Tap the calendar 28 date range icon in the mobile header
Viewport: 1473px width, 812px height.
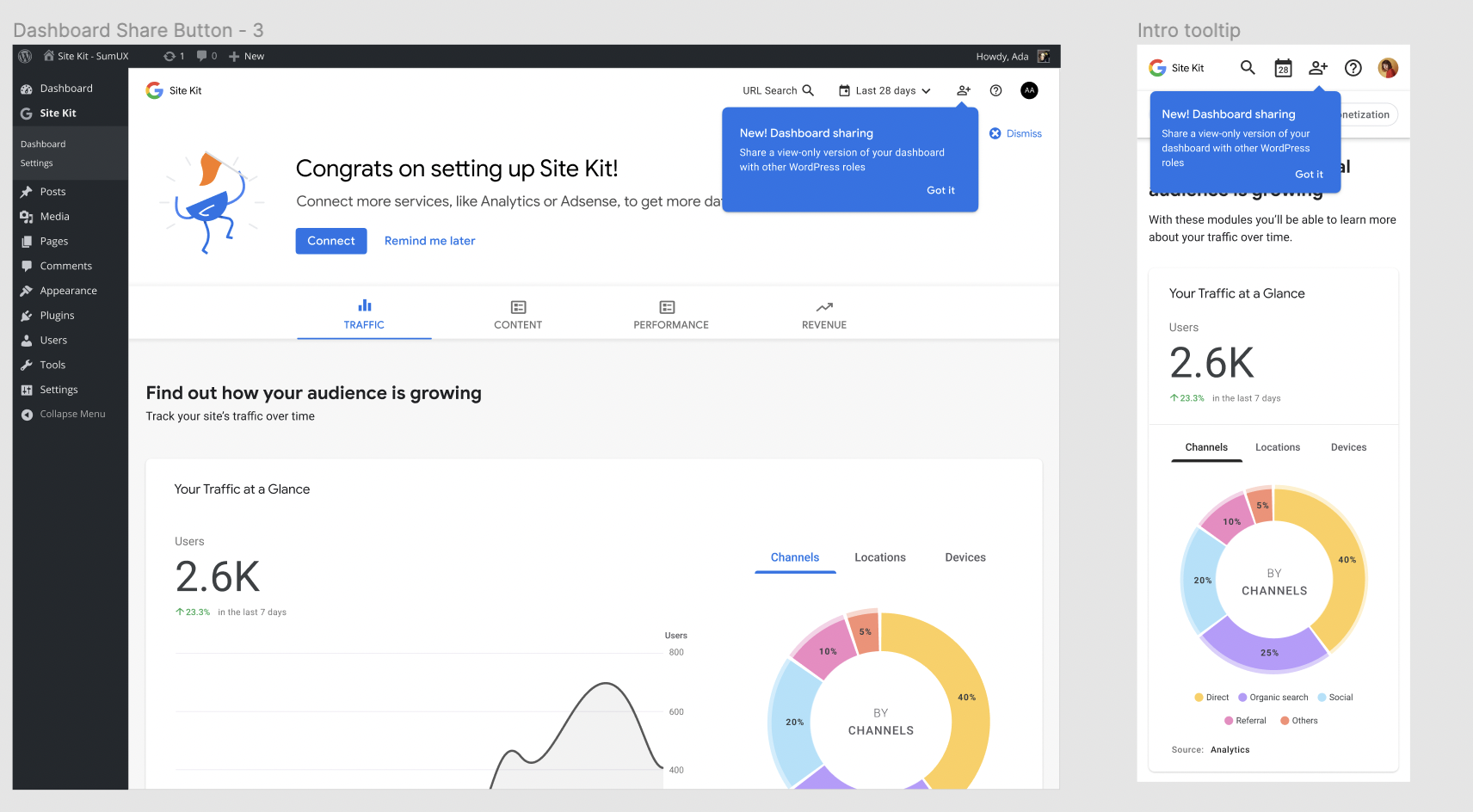[1283, 68]
